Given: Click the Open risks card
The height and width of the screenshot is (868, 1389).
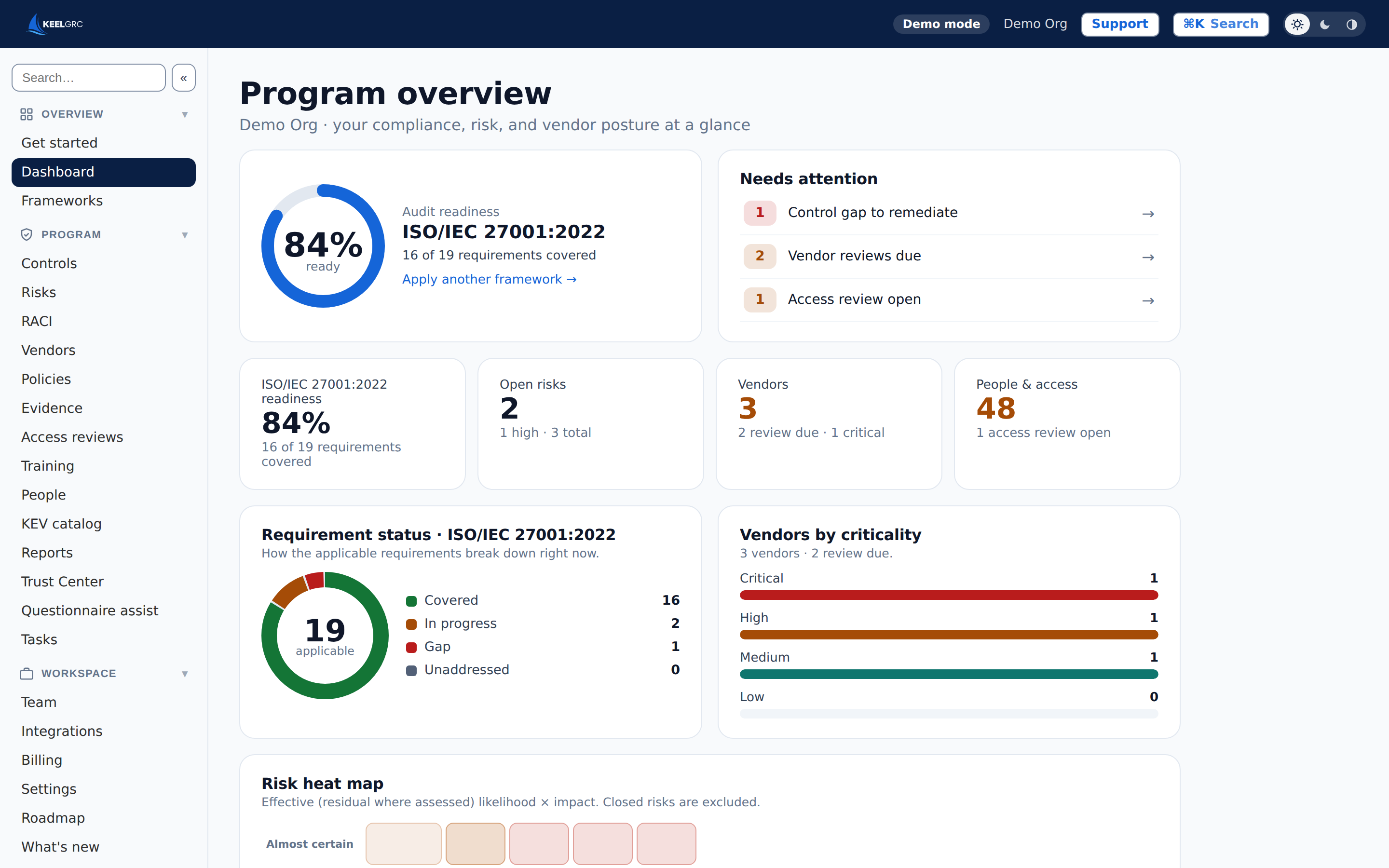Looking at the screenshot, I should coord(591,424).
